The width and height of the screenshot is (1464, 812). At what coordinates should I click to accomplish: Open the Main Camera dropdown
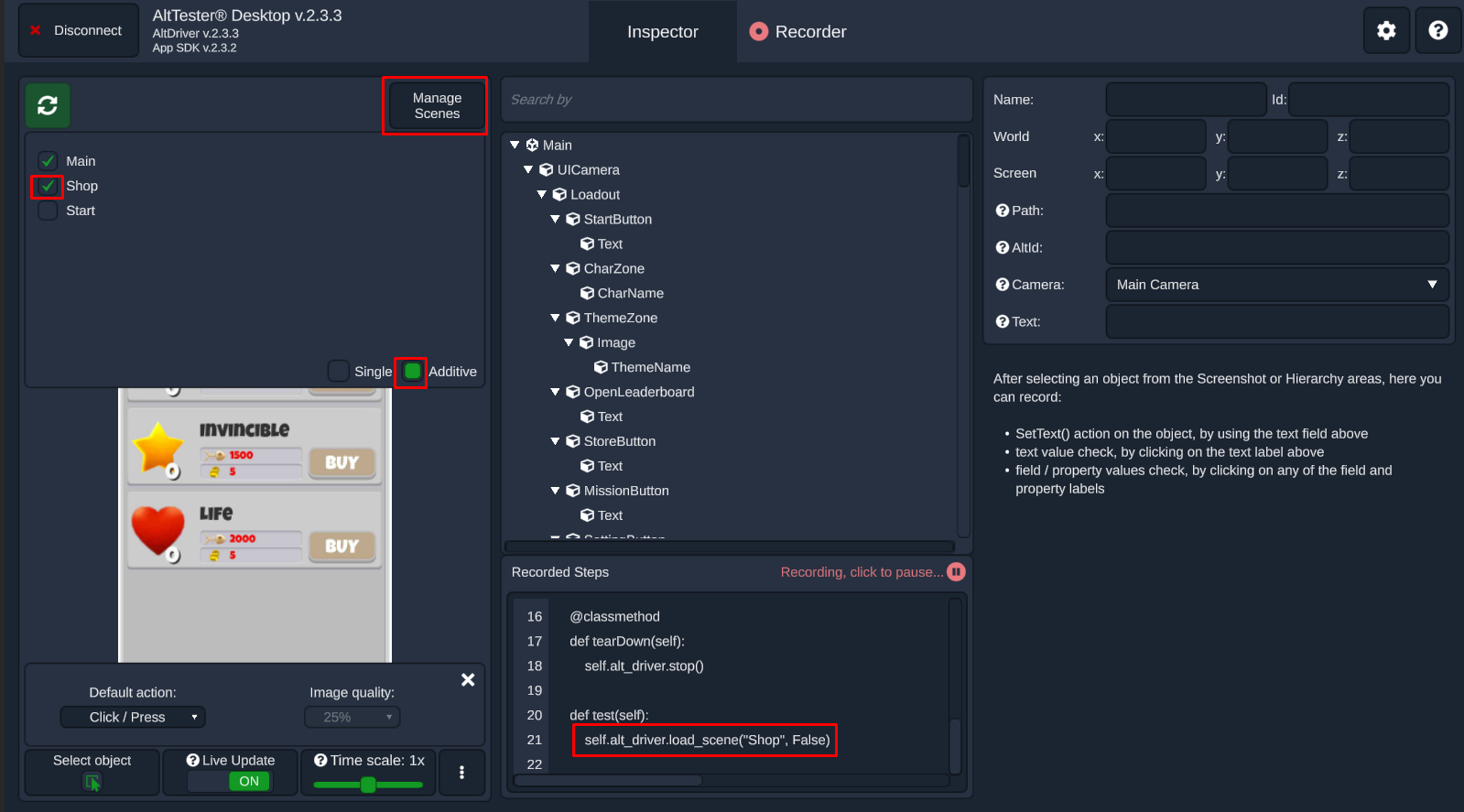pos(1277,285)
